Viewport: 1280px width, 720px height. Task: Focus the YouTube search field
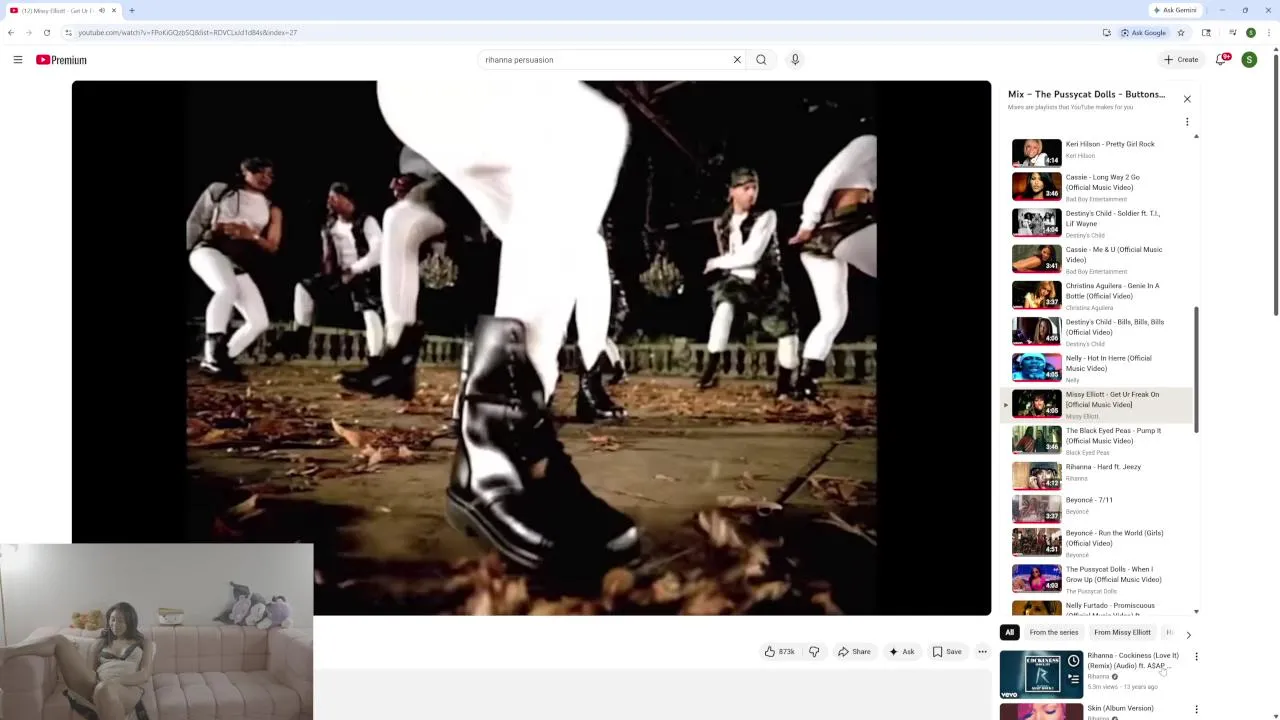click(605, 60)
